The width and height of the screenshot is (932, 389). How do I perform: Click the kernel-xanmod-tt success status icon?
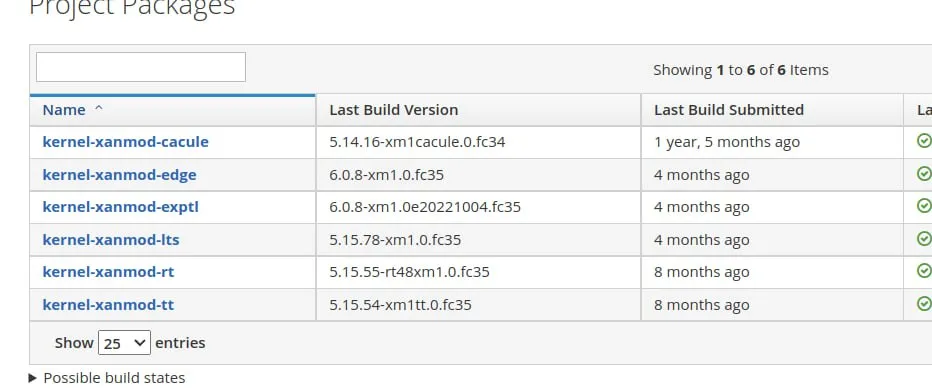click(924, 303)
